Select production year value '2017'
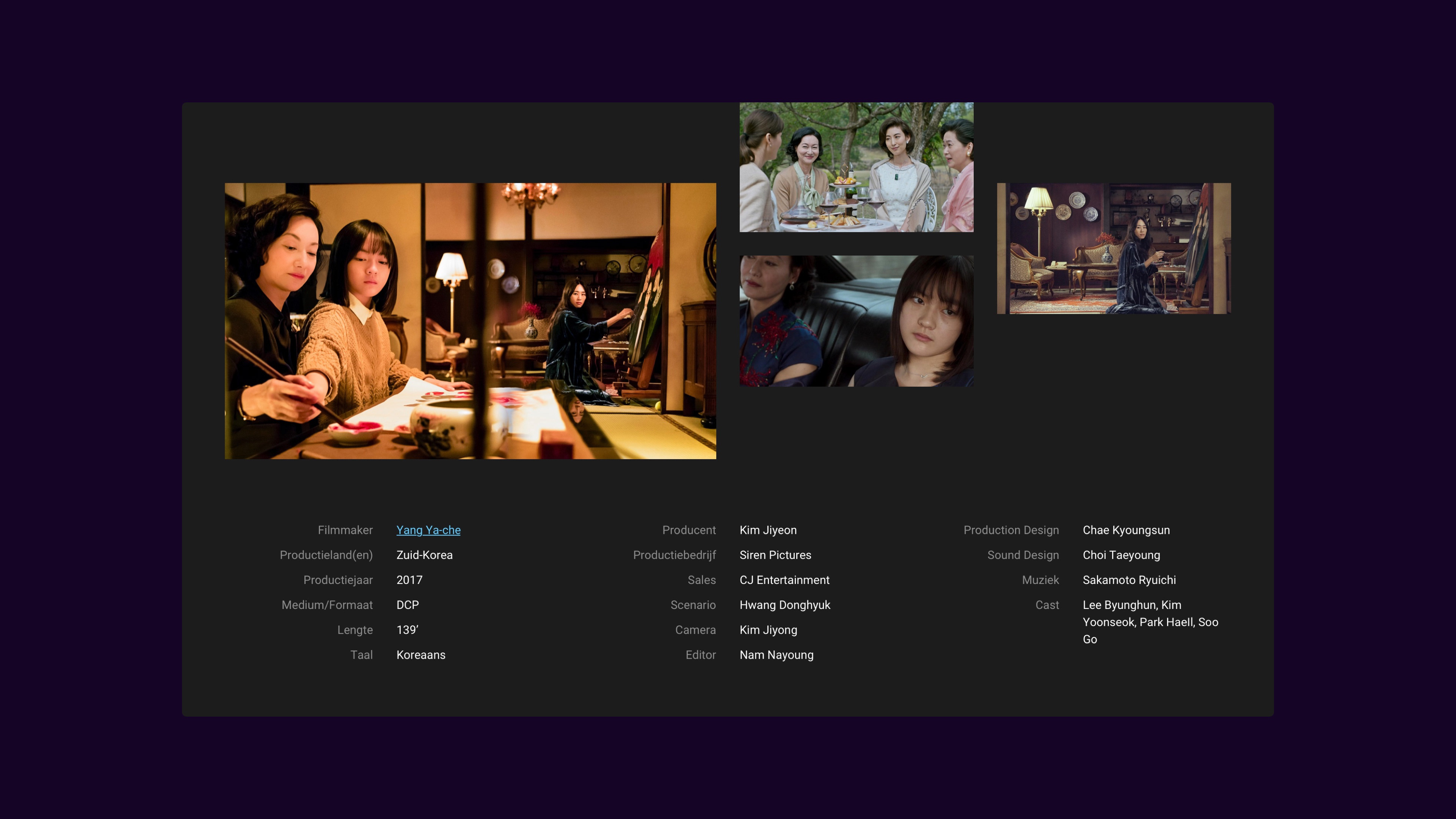 [x=409, y=580]
